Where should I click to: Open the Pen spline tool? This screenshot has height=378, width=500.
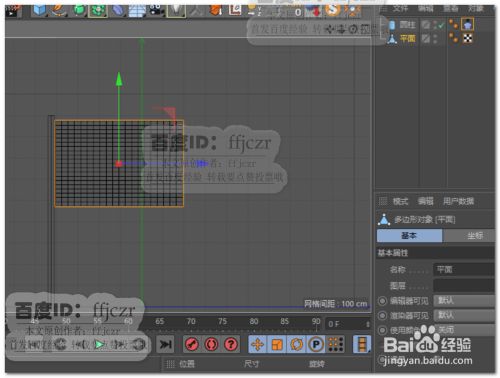tap(59, 10)
